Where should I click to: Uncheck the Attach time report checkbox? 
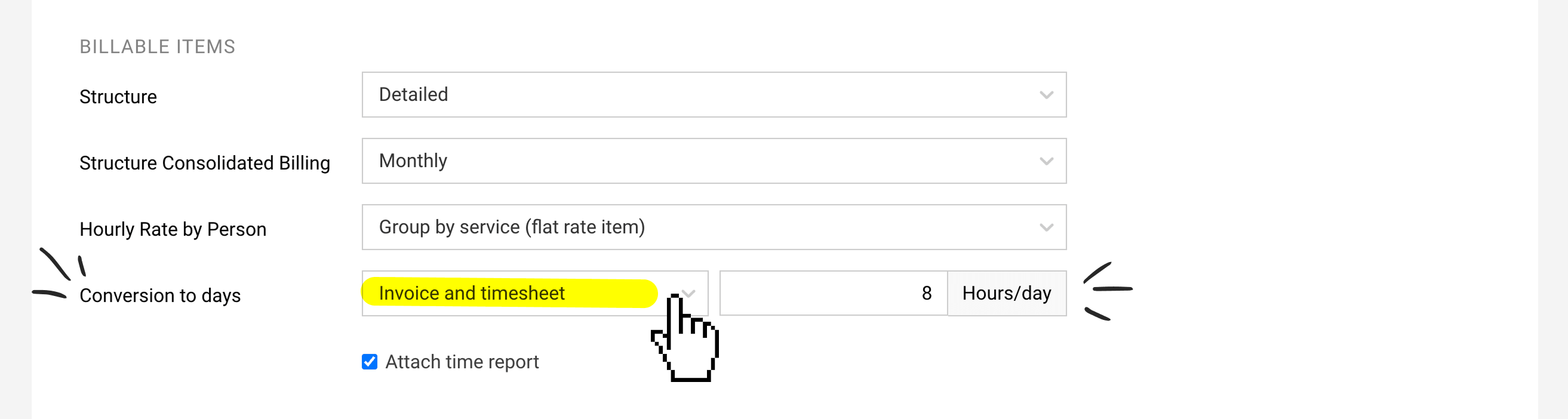(370, 362)
